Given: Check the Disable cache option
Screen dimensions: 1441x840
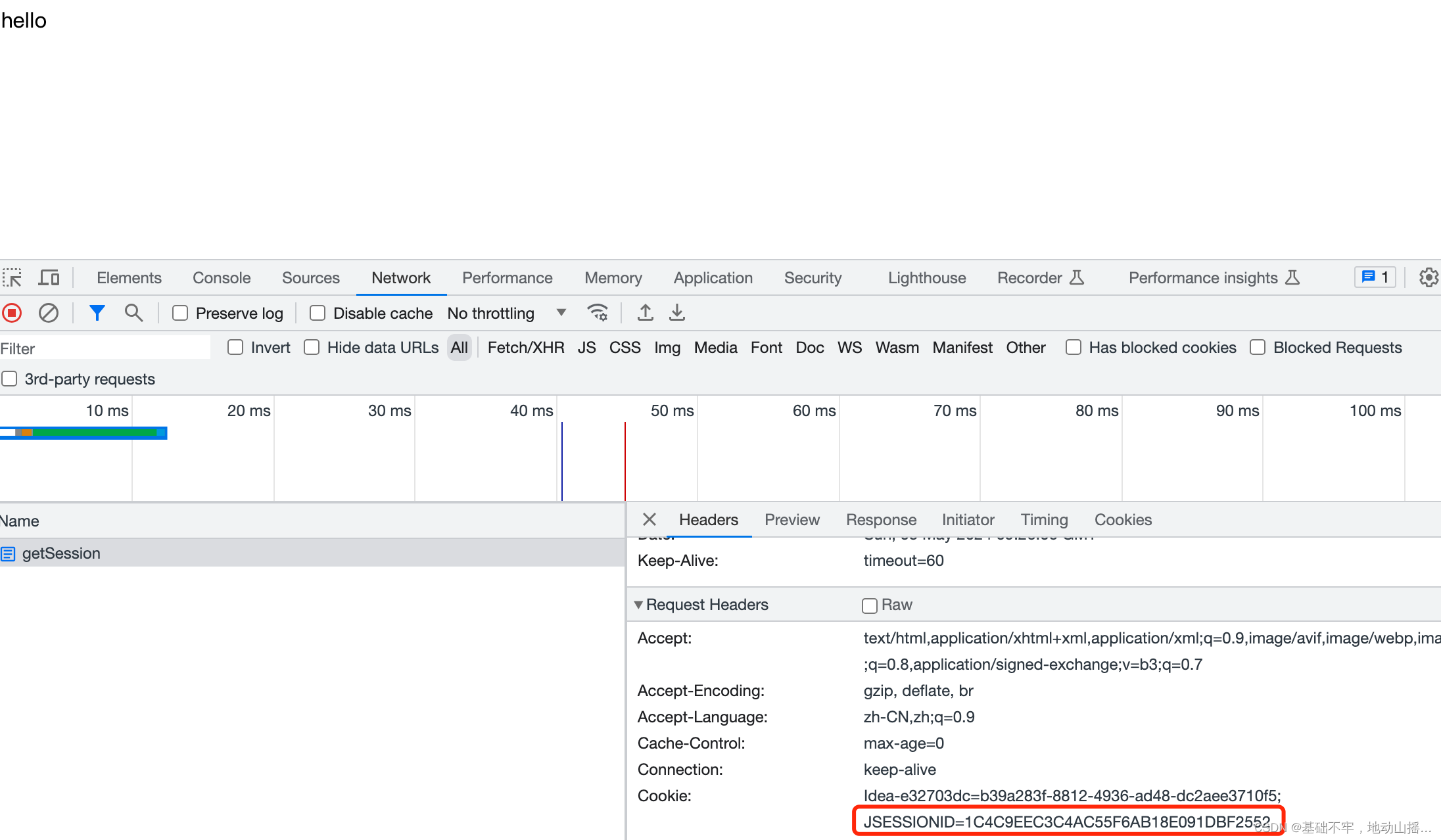Looking at the screenshot, I should coord(318,314).
